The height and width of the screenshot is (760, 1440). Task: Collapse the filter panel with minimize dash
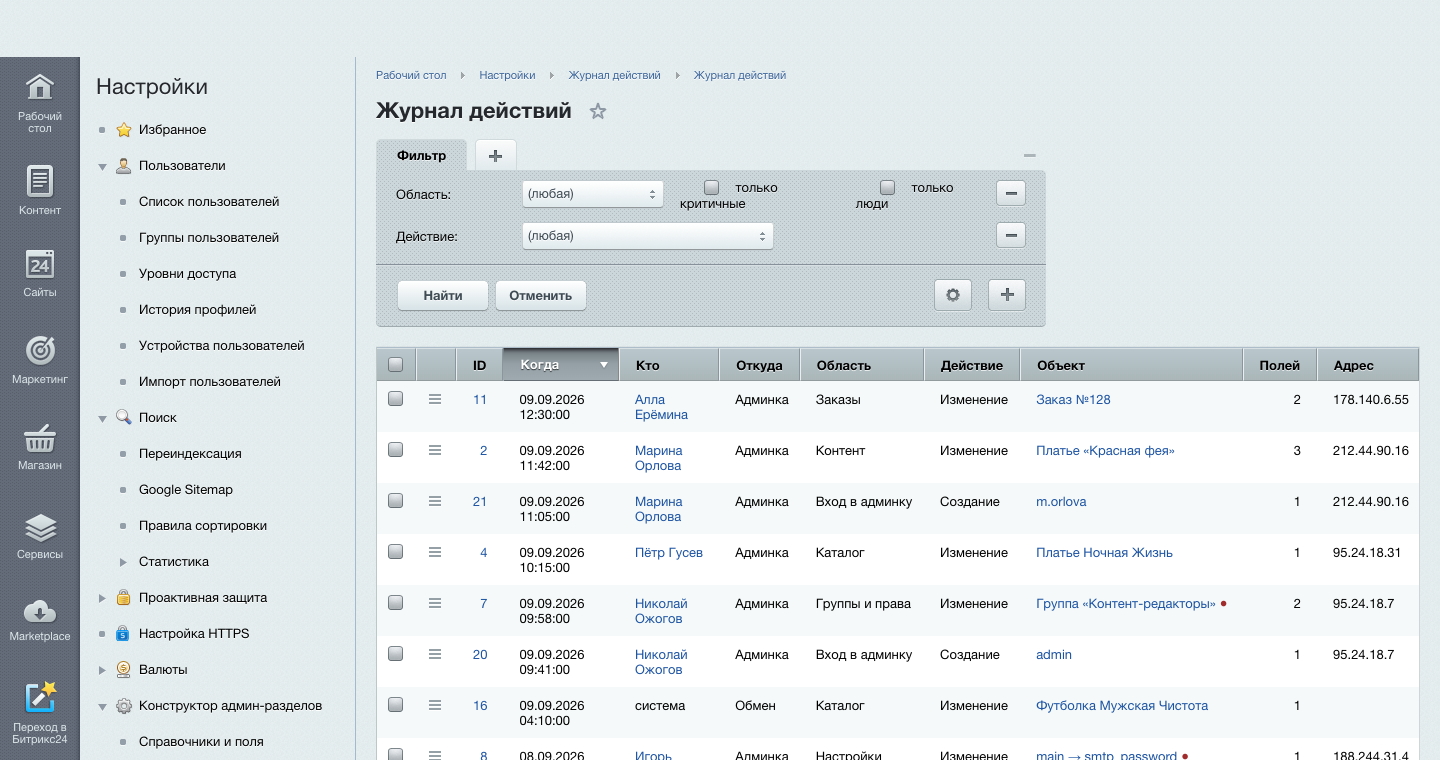pyautogui.click(x=1030, y=155)
